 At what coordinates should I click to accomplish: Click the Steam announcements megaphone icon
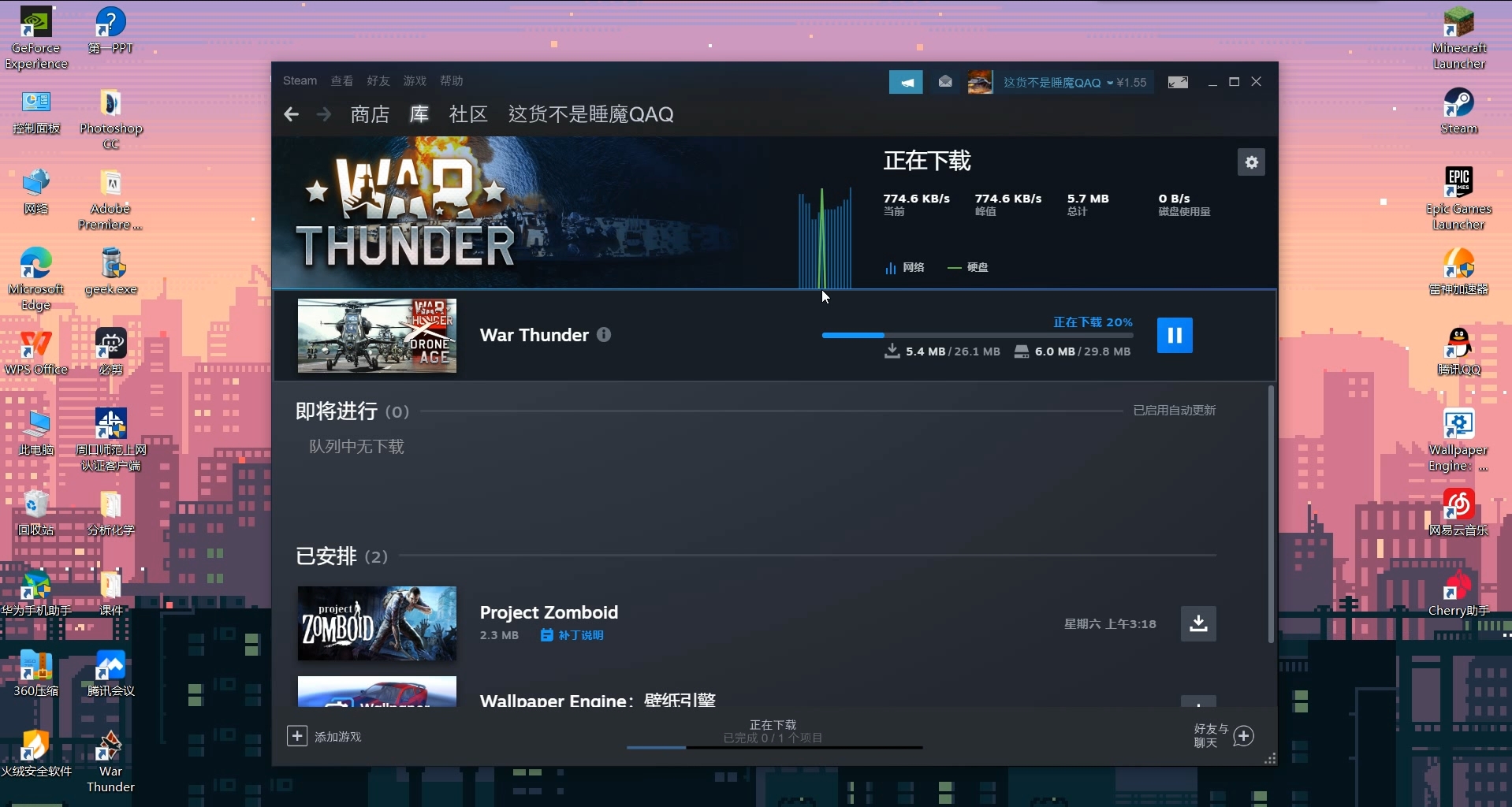tap(906, 82)
